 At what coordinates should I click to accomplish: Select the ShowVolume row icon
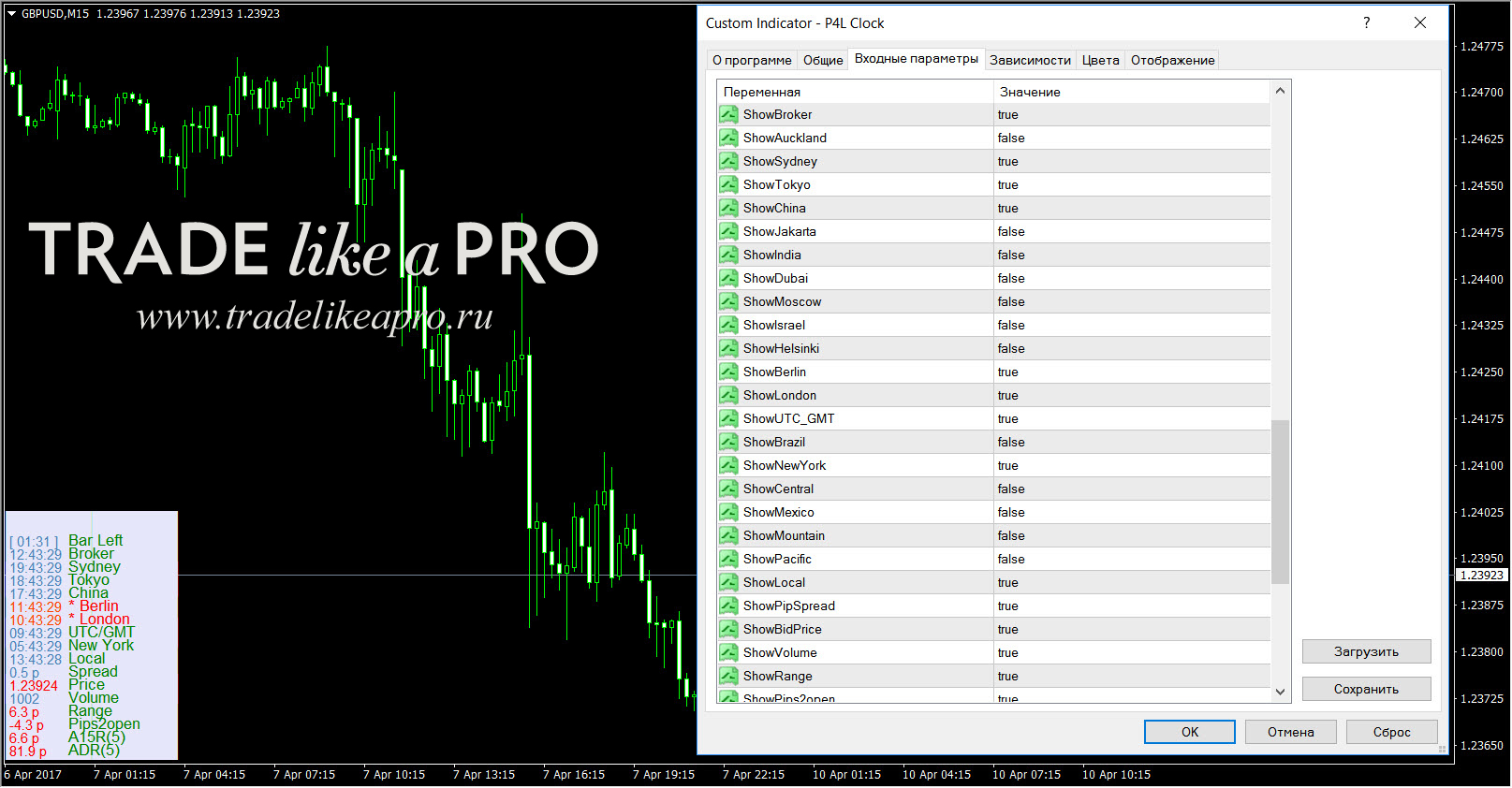(x=728, y=652)
